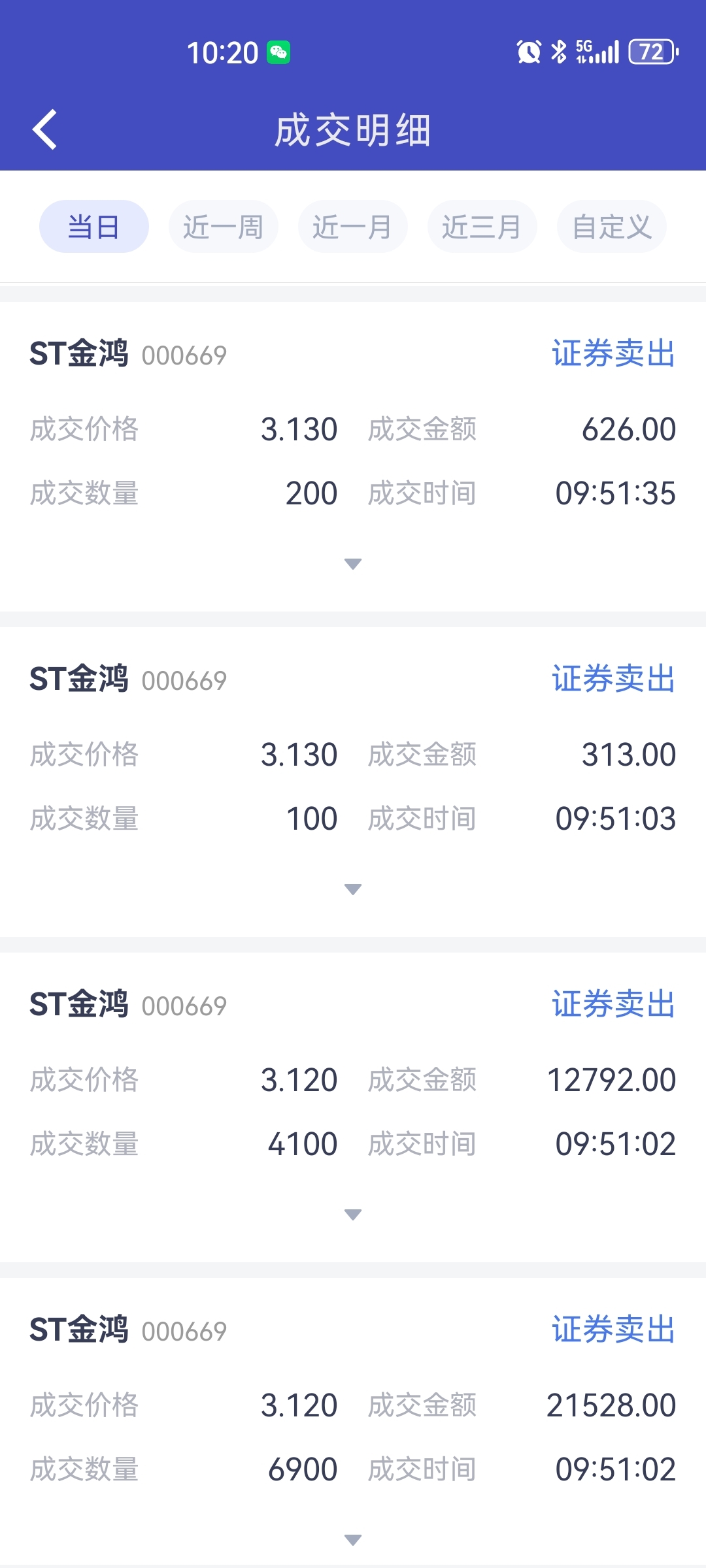The height and width of the screenshot is (1568, 706).
Task: Tap the alarm icon in status bar
Action: tap(529, 52)
